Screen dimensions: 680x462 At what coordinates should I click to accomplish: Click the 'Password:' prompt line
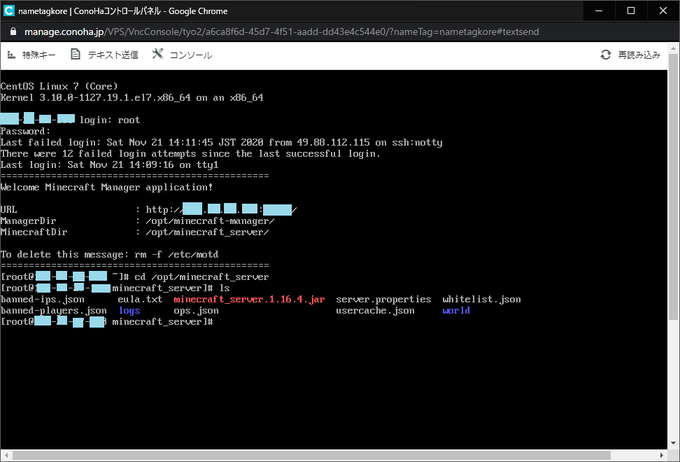(25, 131)
